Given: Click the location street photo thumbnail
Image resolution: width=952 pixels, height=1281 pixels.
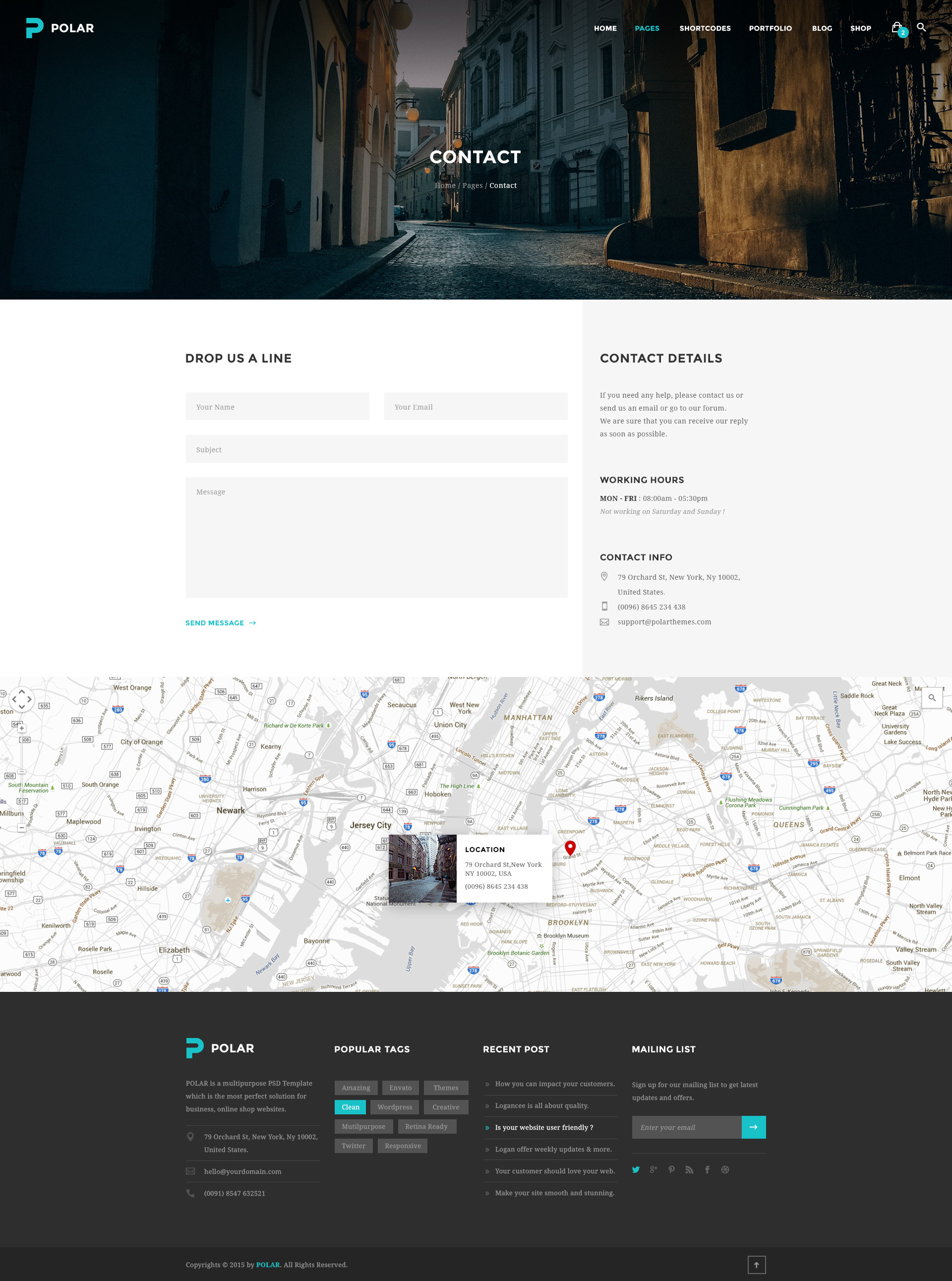Looking at the screenshot, I should tap(422, 868).
